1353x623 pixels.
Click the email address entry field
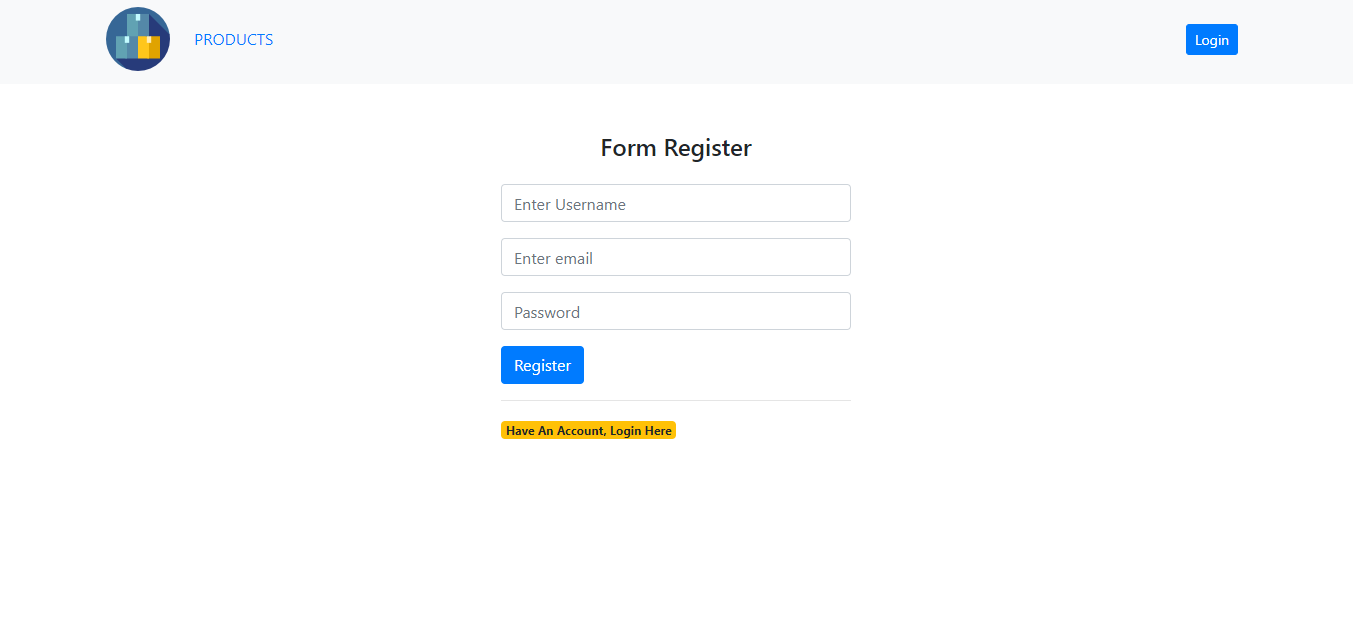[x=675, y=257]
